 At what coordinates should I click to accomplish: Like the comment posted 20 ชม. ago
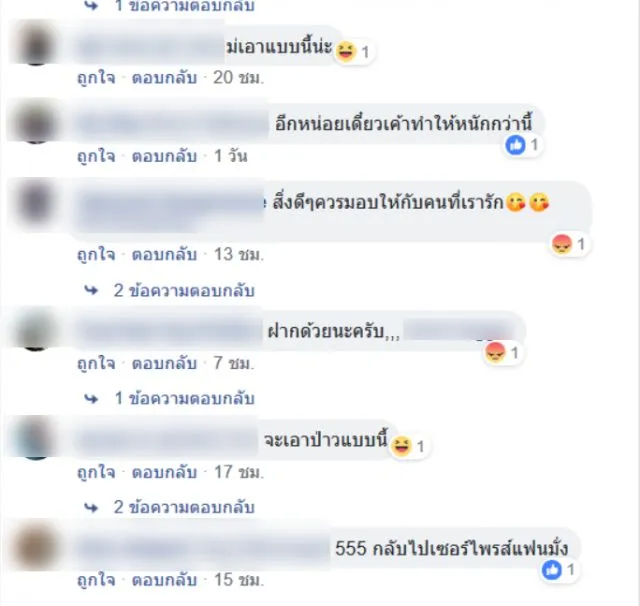click(96, 78)
